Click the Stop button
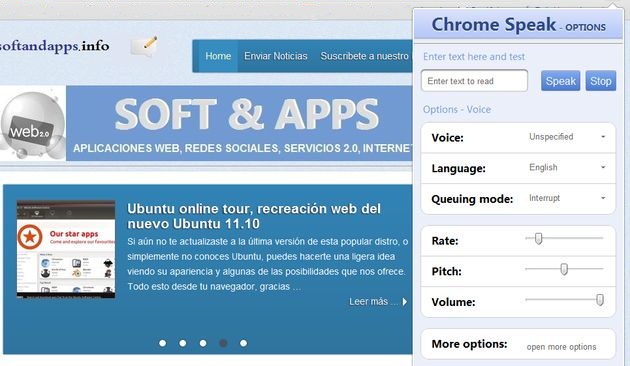630x366 pixels. coord(601,81)
